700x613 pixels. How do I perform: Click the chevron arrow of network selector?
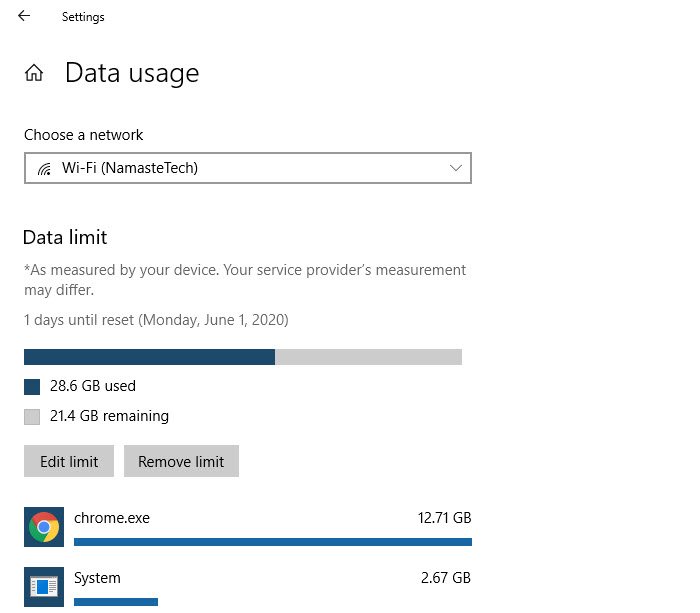click(457, 168)
